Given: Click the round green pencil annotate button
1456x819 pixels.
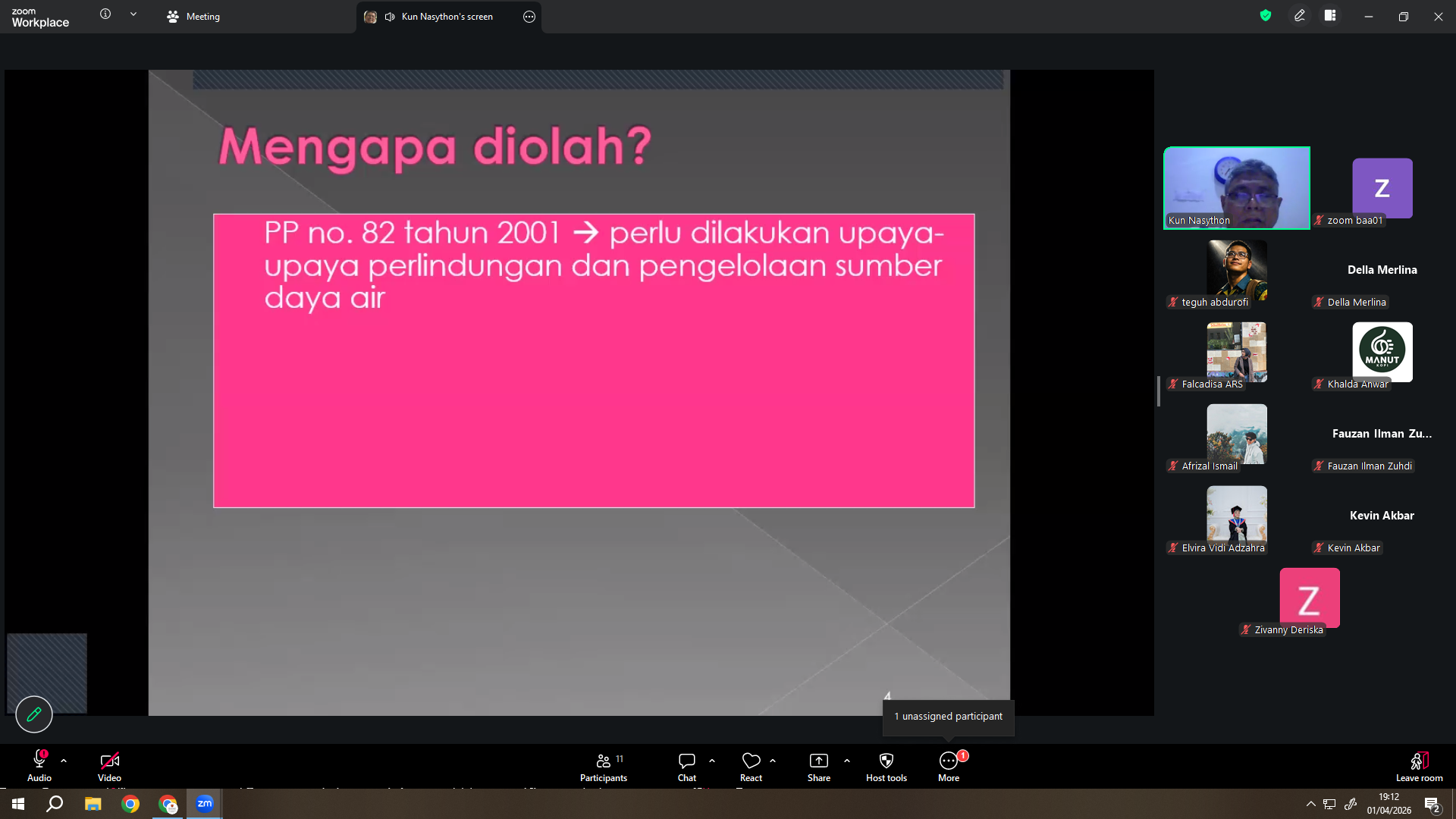Looking at the screenshot, I should point(34,714).
